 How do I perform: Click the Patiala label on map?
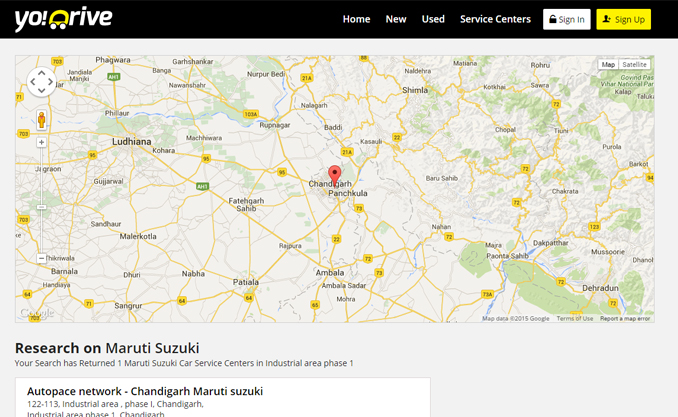click(246, 282)
